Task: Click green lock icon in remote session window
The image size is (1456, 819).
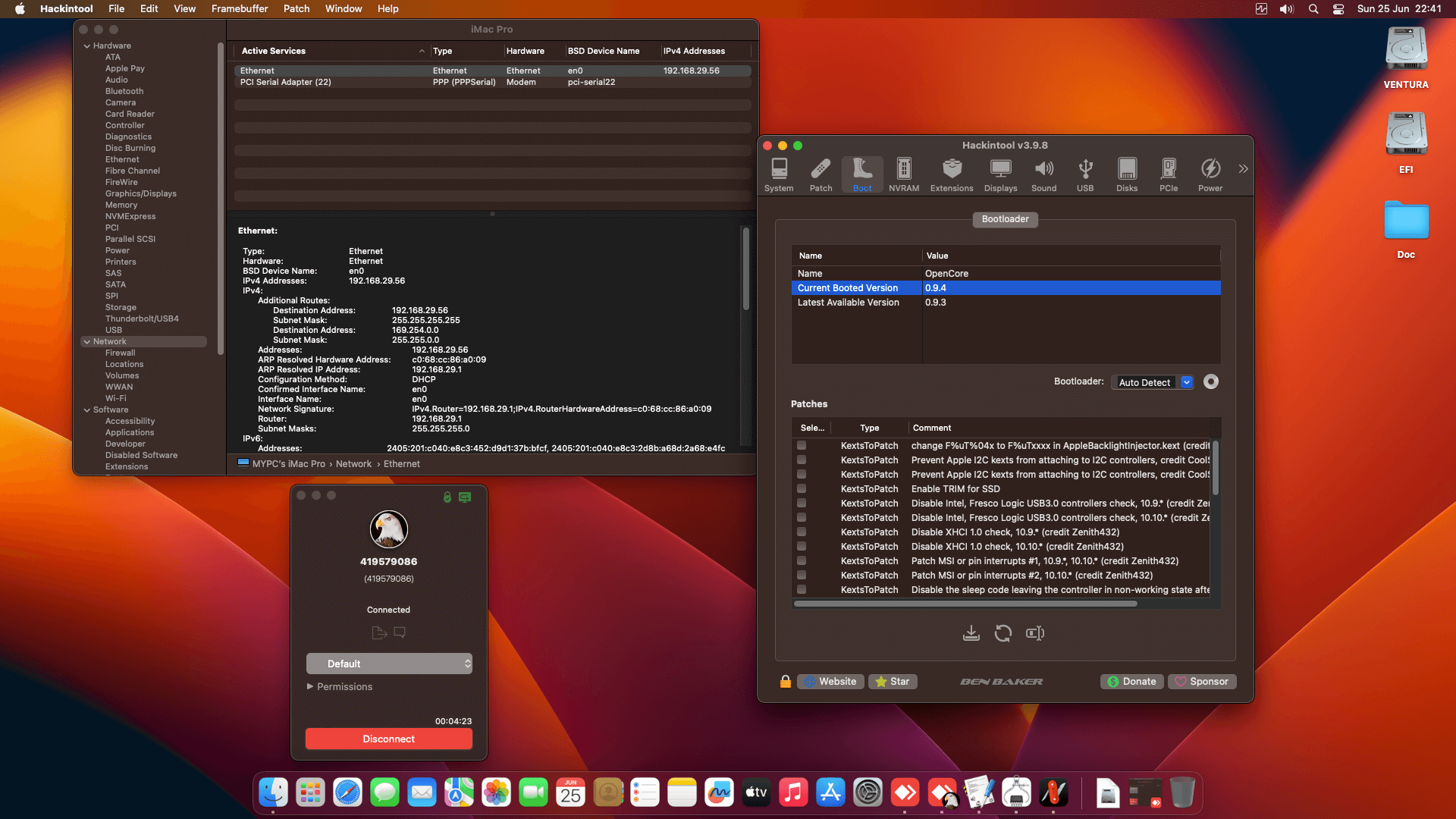Action: coord(447,497)
